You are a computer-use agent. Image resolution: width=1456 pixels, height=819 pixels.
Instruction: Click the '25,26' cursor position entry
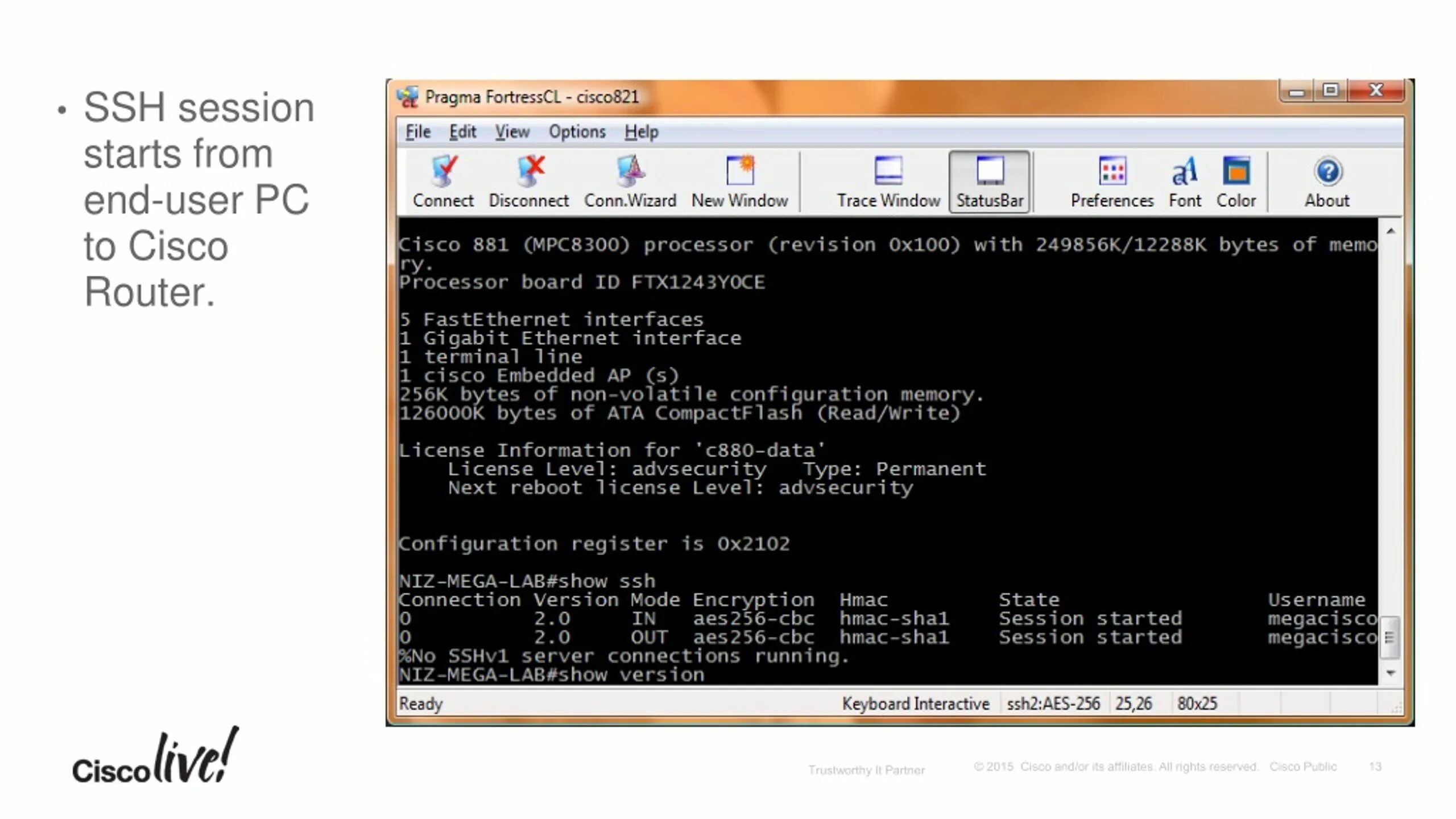[x=1134, y=704]
